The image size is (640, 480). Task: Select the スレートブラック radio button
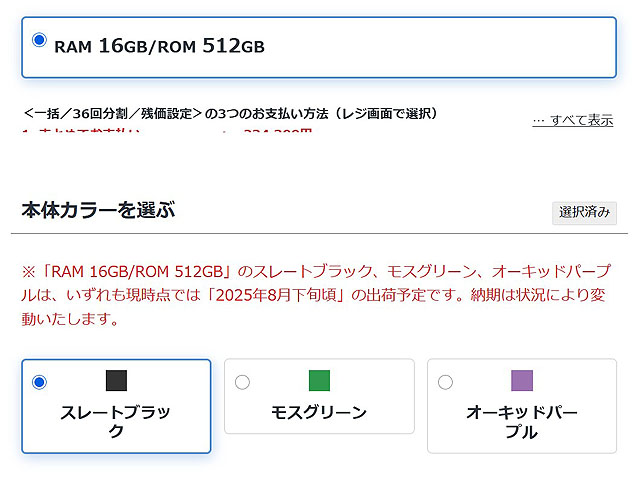pos(39,382)
